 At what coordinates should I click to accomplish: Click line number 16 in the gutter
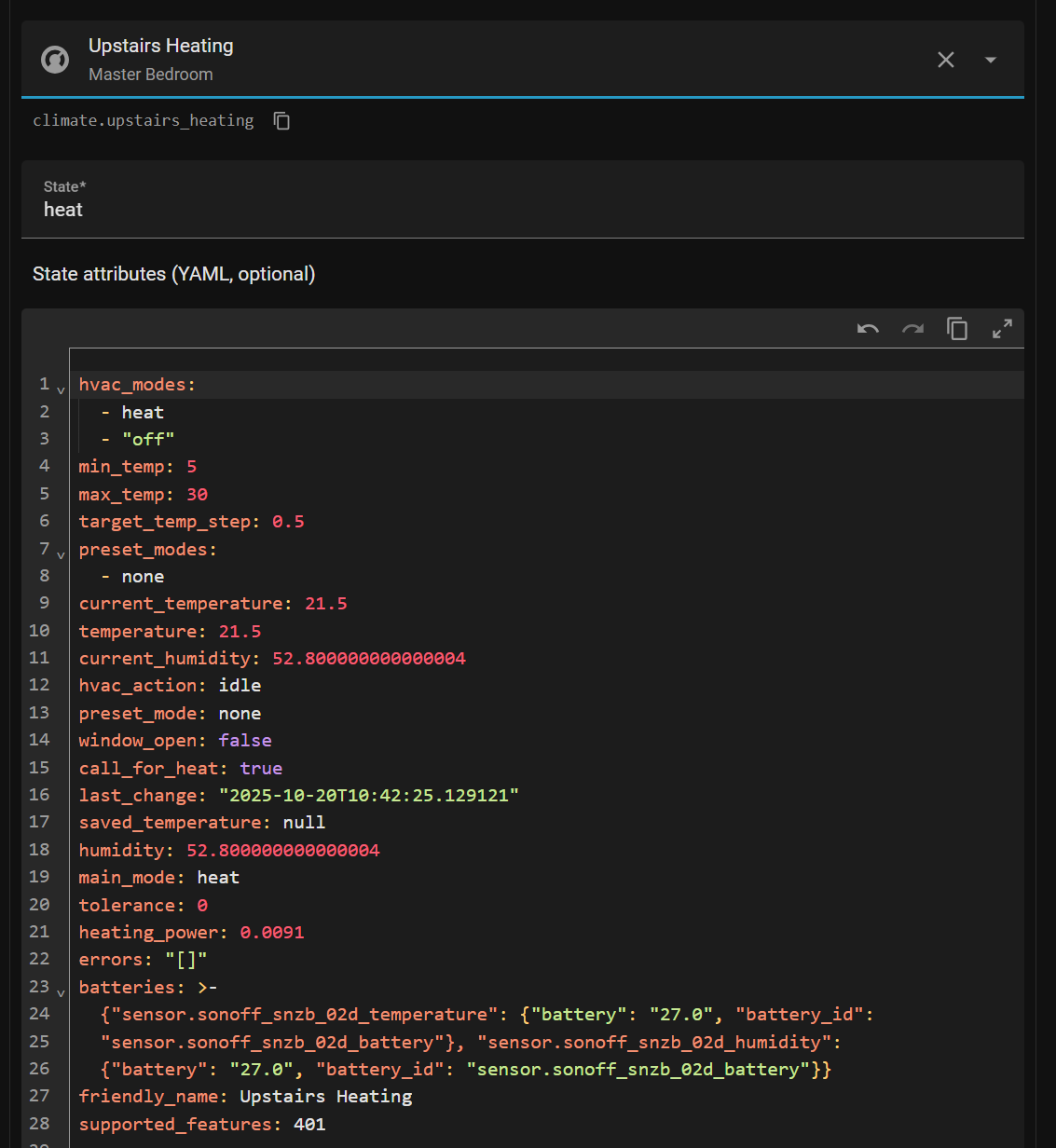39,795
